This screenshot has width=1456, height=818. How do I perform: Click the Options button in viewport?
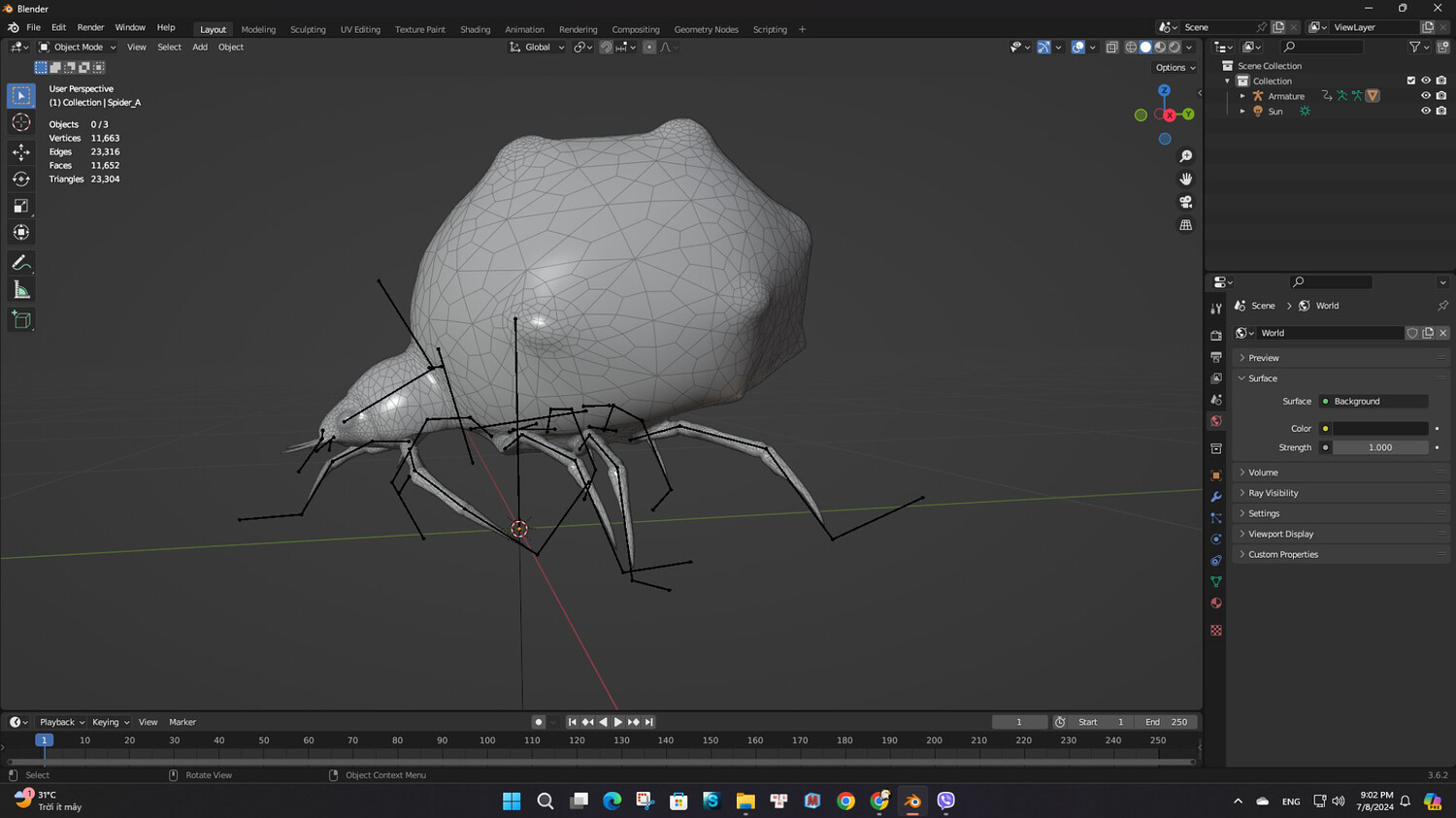click(x=1175, y=68)
